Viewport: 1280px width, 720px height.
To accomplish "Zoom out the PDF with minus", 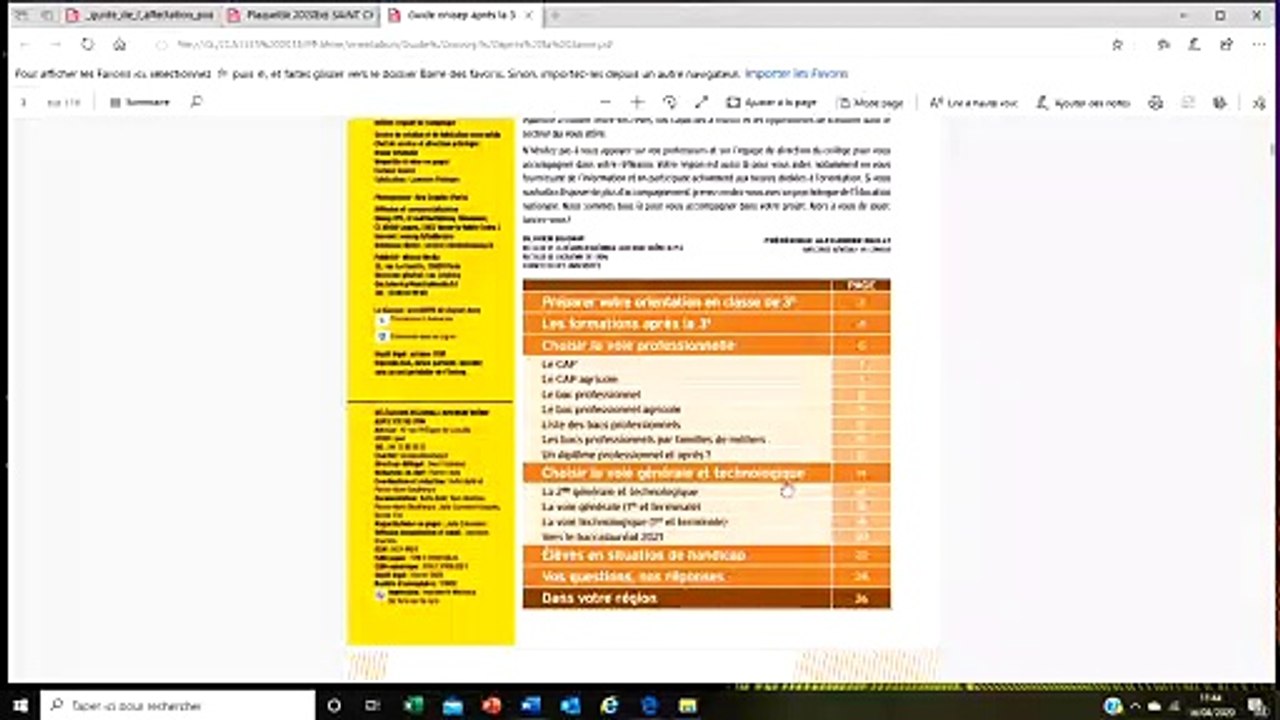I will [605, 102].
